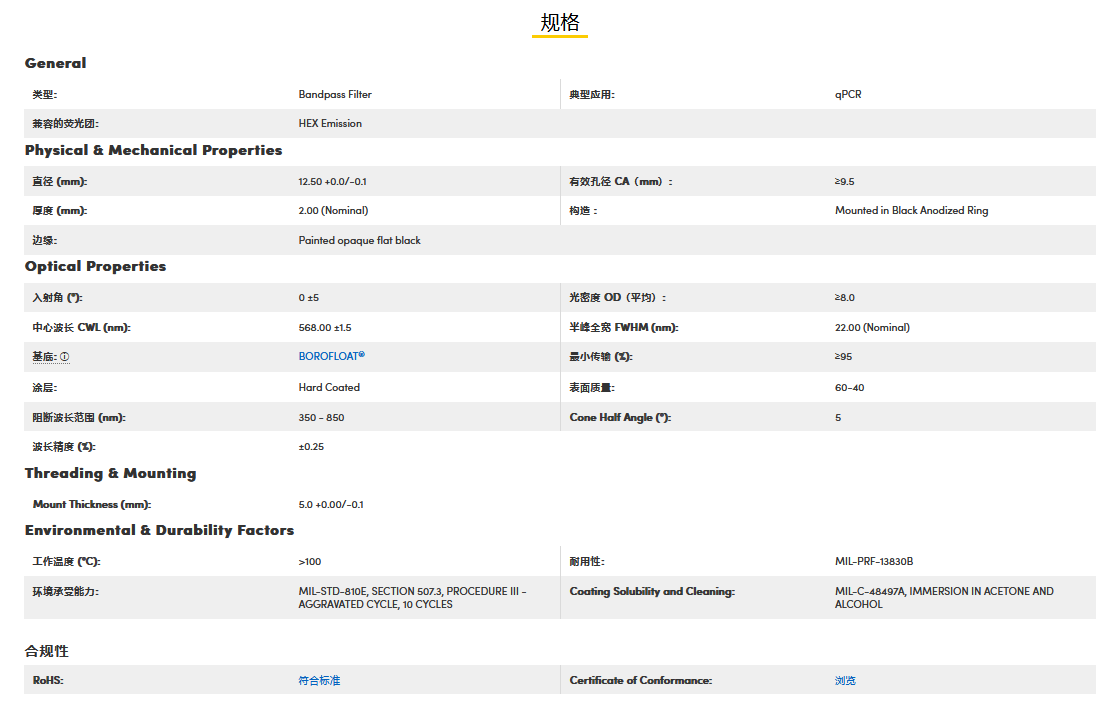The image size is (1107, 707).
Task: Click the Bandpass Filter type value
Action: click(x=335, y=94)
